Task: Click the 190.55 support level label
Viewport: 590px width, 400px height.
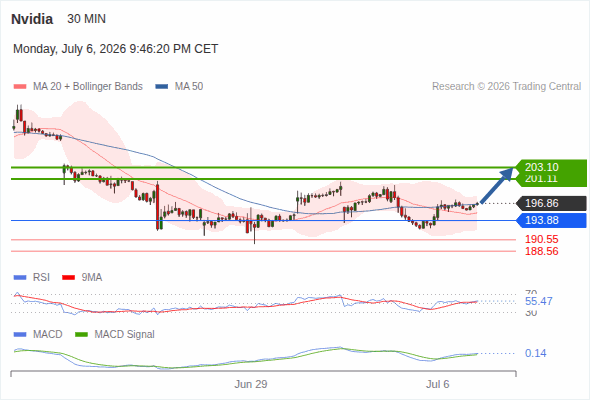Action: click(541, 239)
